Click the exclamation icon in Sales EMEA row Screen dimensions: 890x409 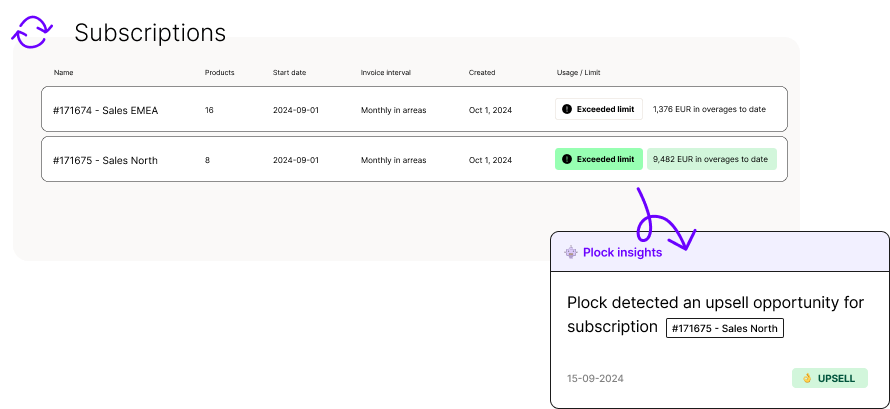pyautogui.click(x=566, y=109)
